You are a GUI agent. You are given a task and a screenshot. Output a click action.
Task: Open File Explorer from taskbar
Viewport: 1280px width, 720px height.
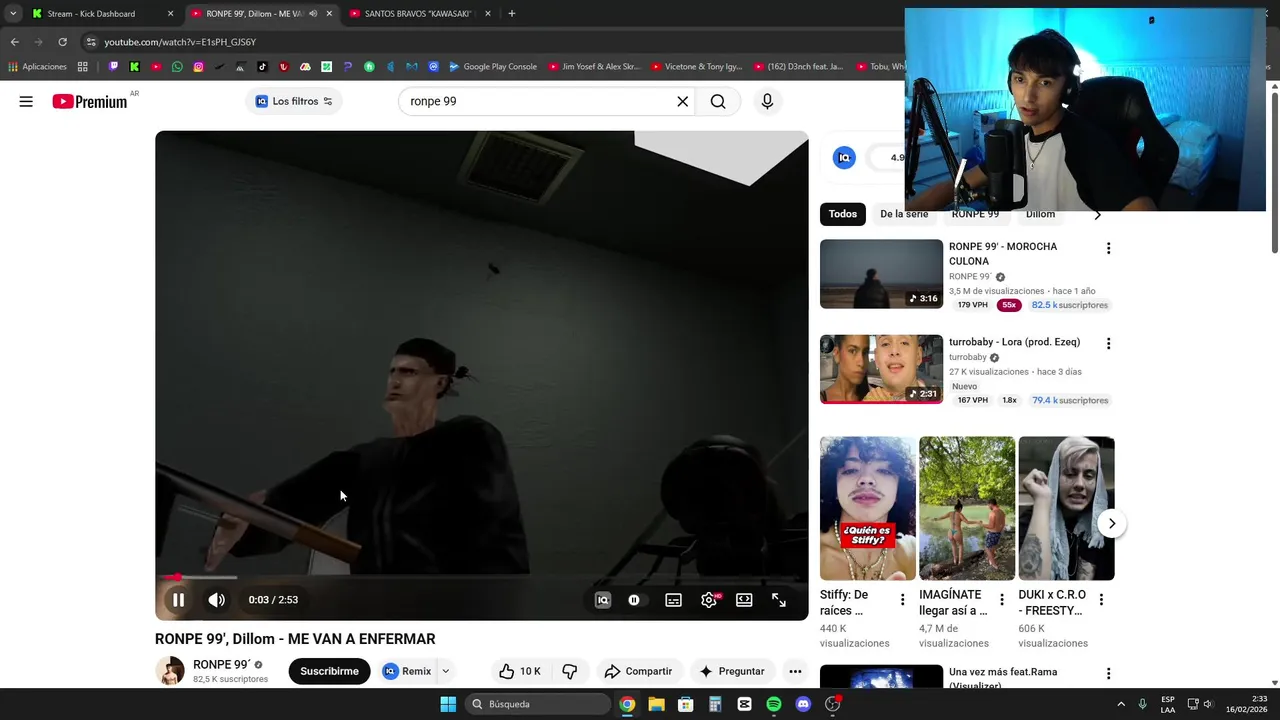pos(656,704)
